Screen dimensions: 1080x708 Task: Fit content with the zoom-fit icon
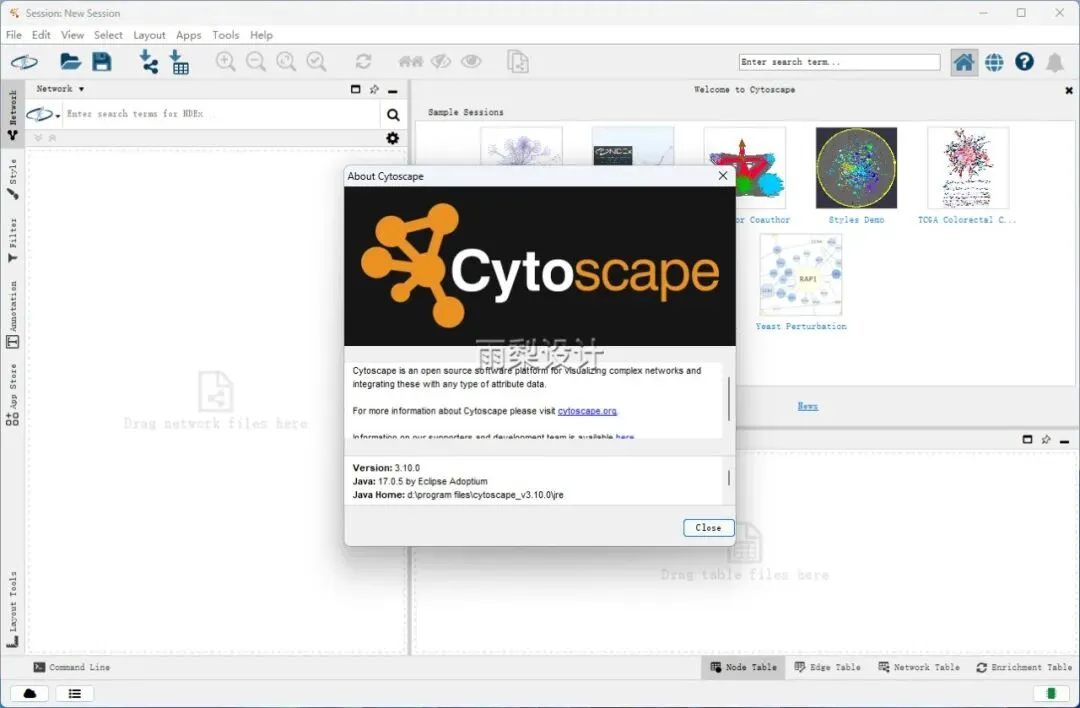(x=286, y=62)
